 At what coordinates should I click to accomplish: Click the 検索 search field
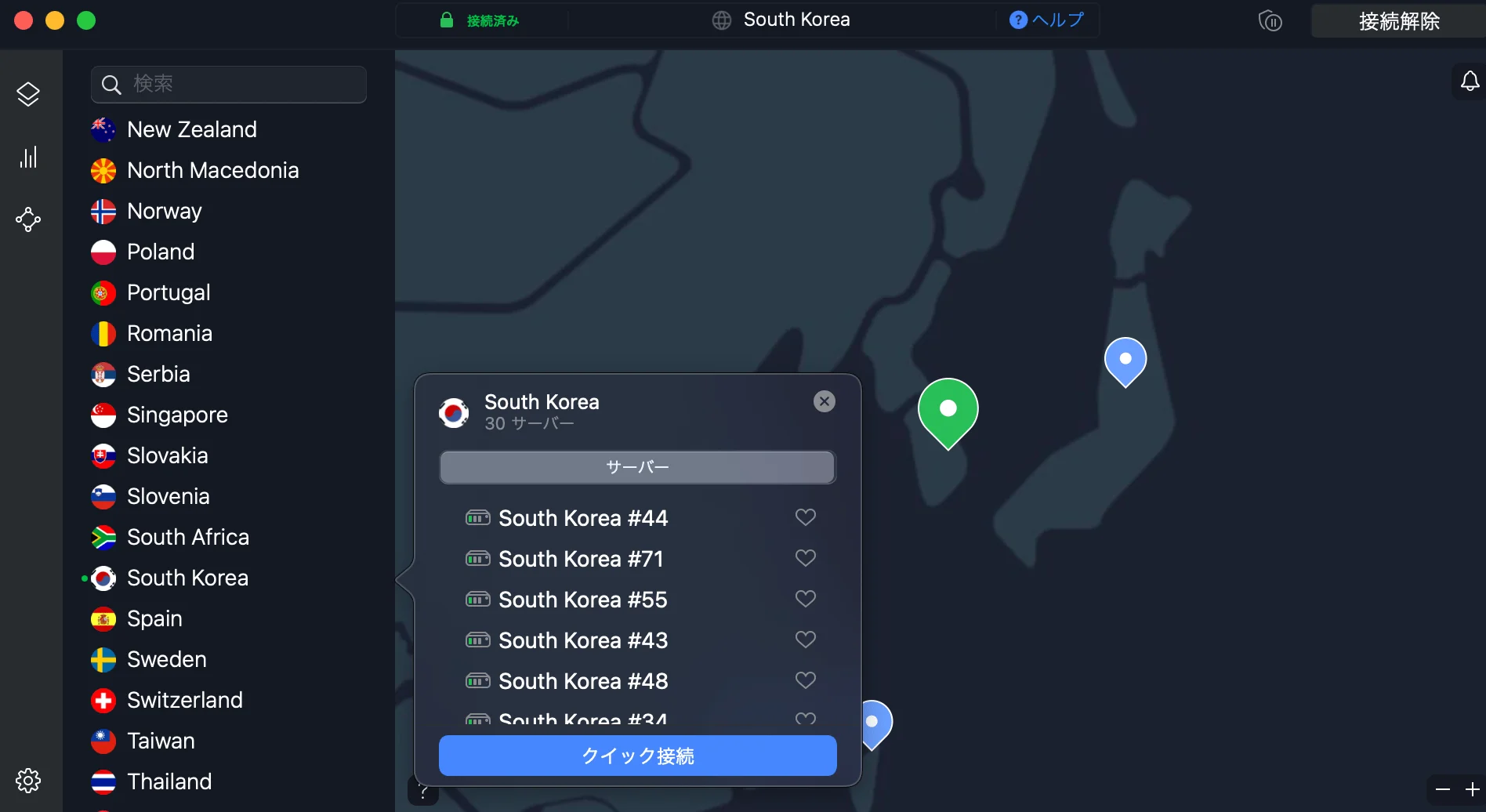229,85
